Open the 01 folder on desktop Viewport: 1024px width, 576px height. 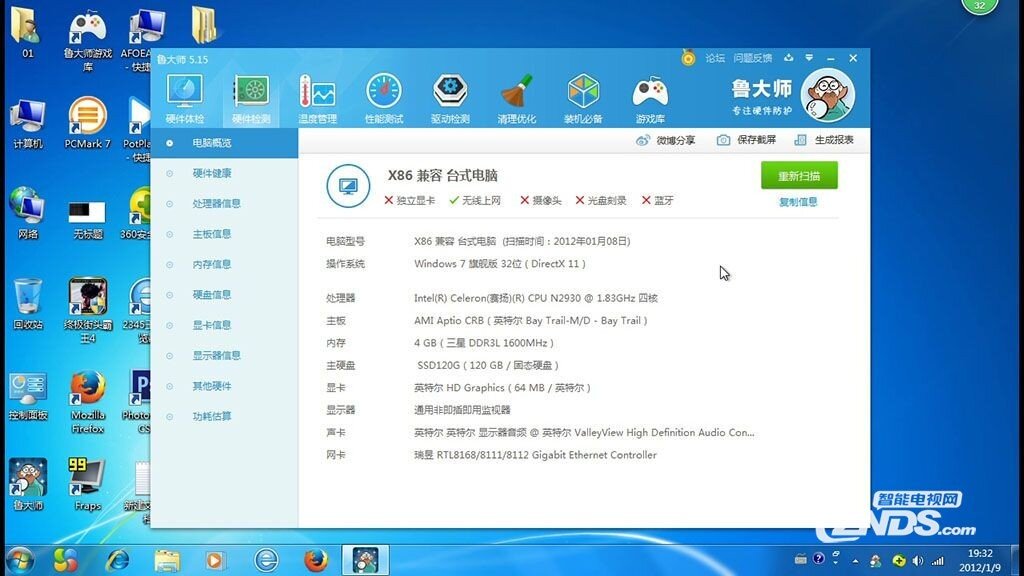pos(27,34)
